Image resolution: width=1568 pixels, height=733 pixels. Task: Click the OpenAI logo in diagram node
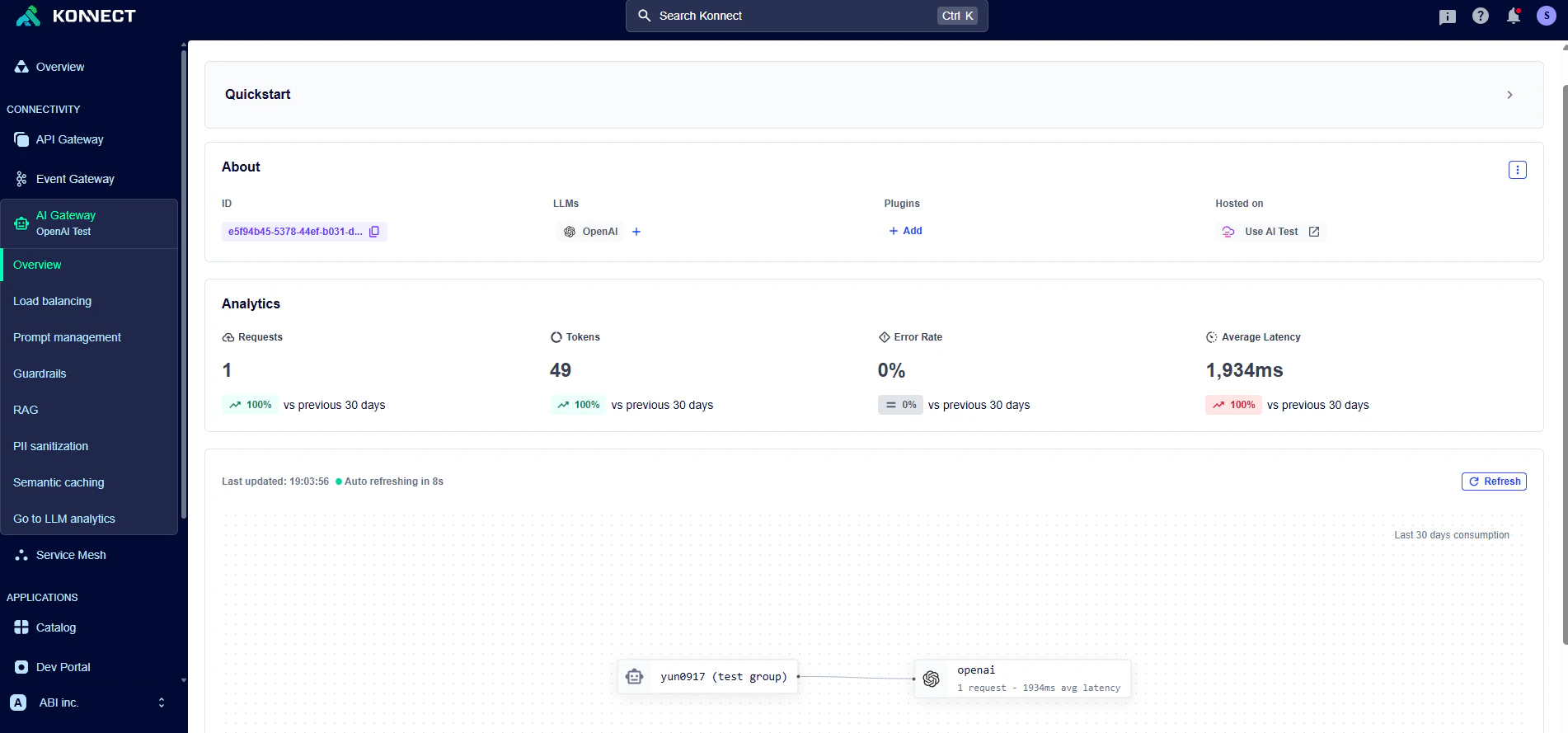932,679
